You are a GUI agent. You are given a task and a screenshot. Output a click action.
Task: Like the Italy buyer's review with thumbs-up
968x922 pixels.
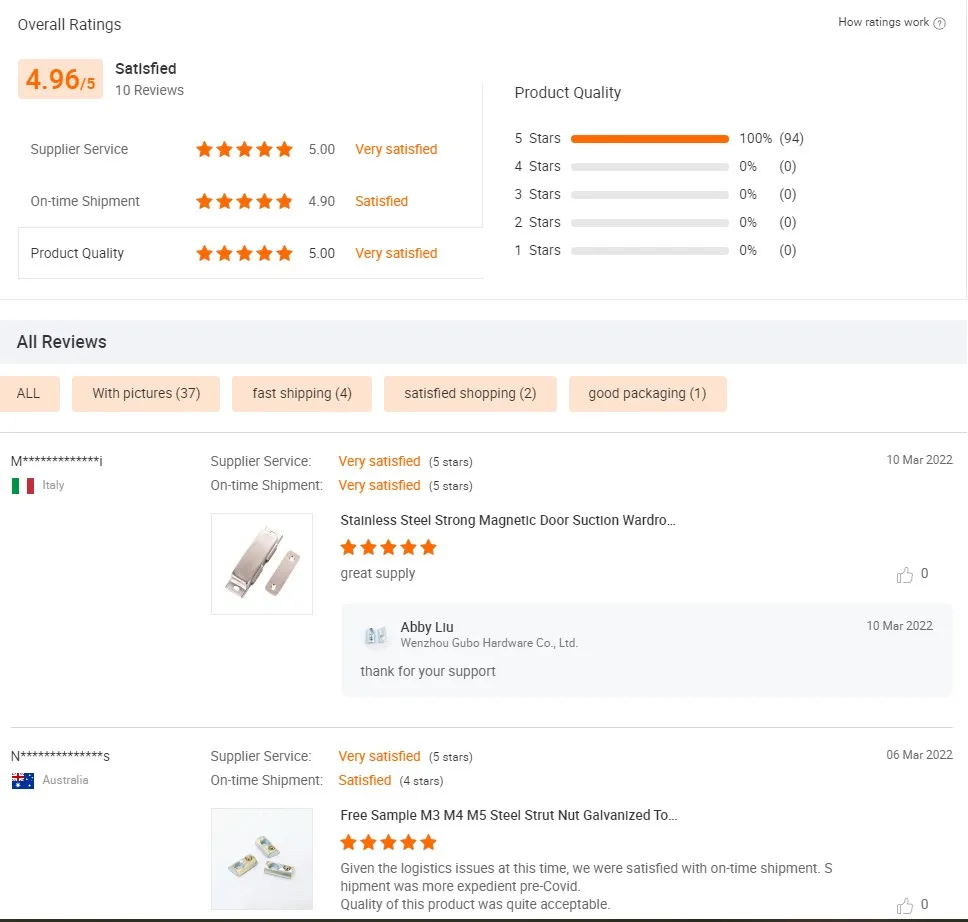(905, 575)
